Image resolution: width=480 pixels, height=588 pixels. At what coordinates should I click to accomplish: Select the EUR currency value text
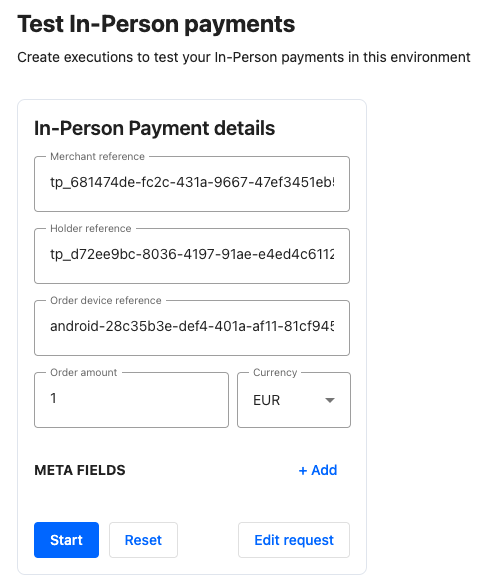[267, 400]
